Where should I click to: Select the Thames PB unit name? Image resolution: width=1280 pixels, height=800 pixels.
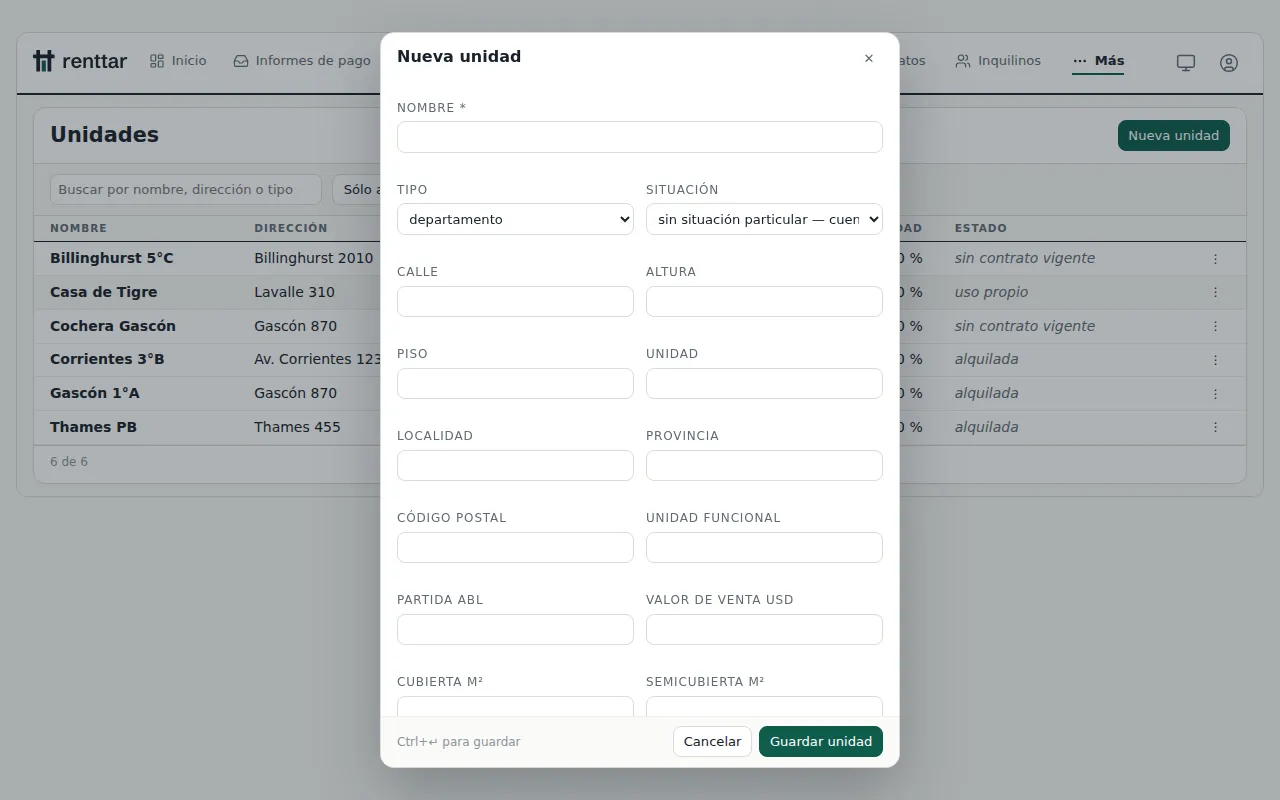[x=93, y=427]
